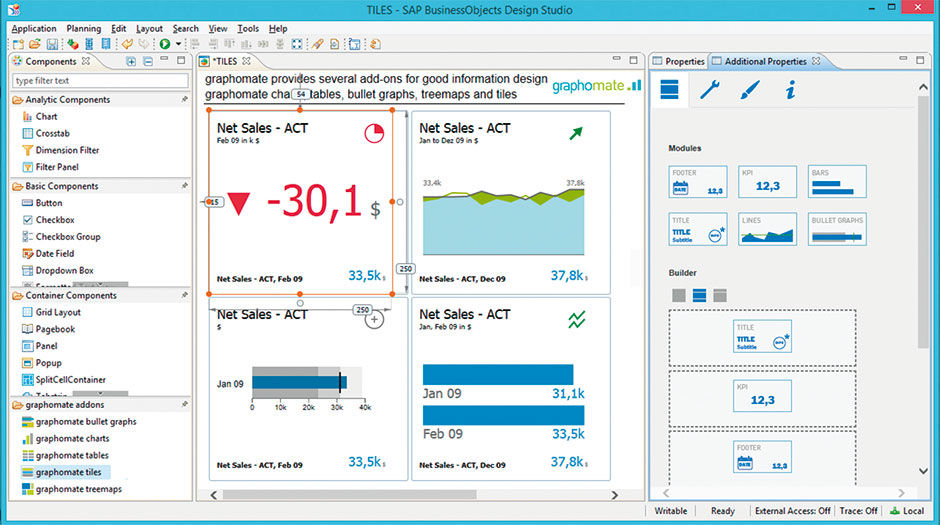Select the Button component
The image size is (940, 525).
coord(42,203)
